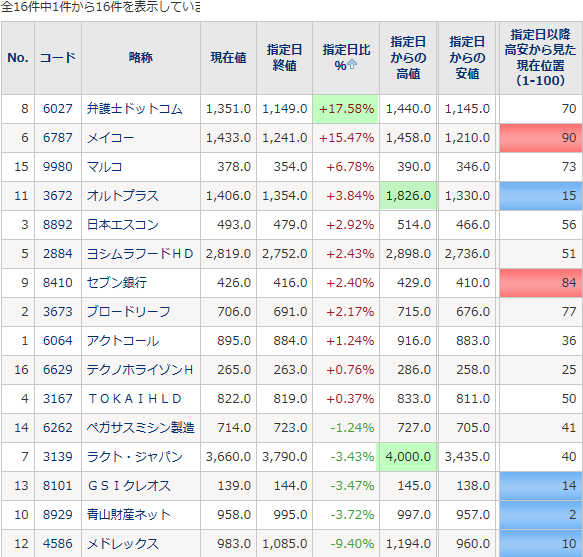This screenshot has width=583, height=557.
Task: Click stock code 2884
Action: (x=58, y=254)
